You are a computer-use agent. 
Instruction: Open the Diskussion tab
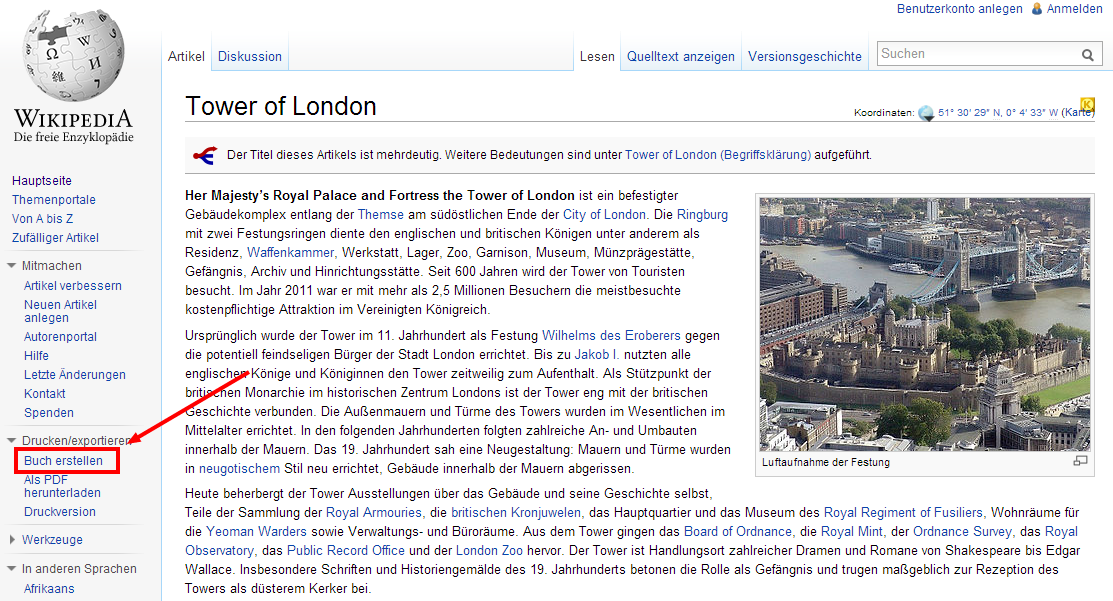(x=250, y=57)
